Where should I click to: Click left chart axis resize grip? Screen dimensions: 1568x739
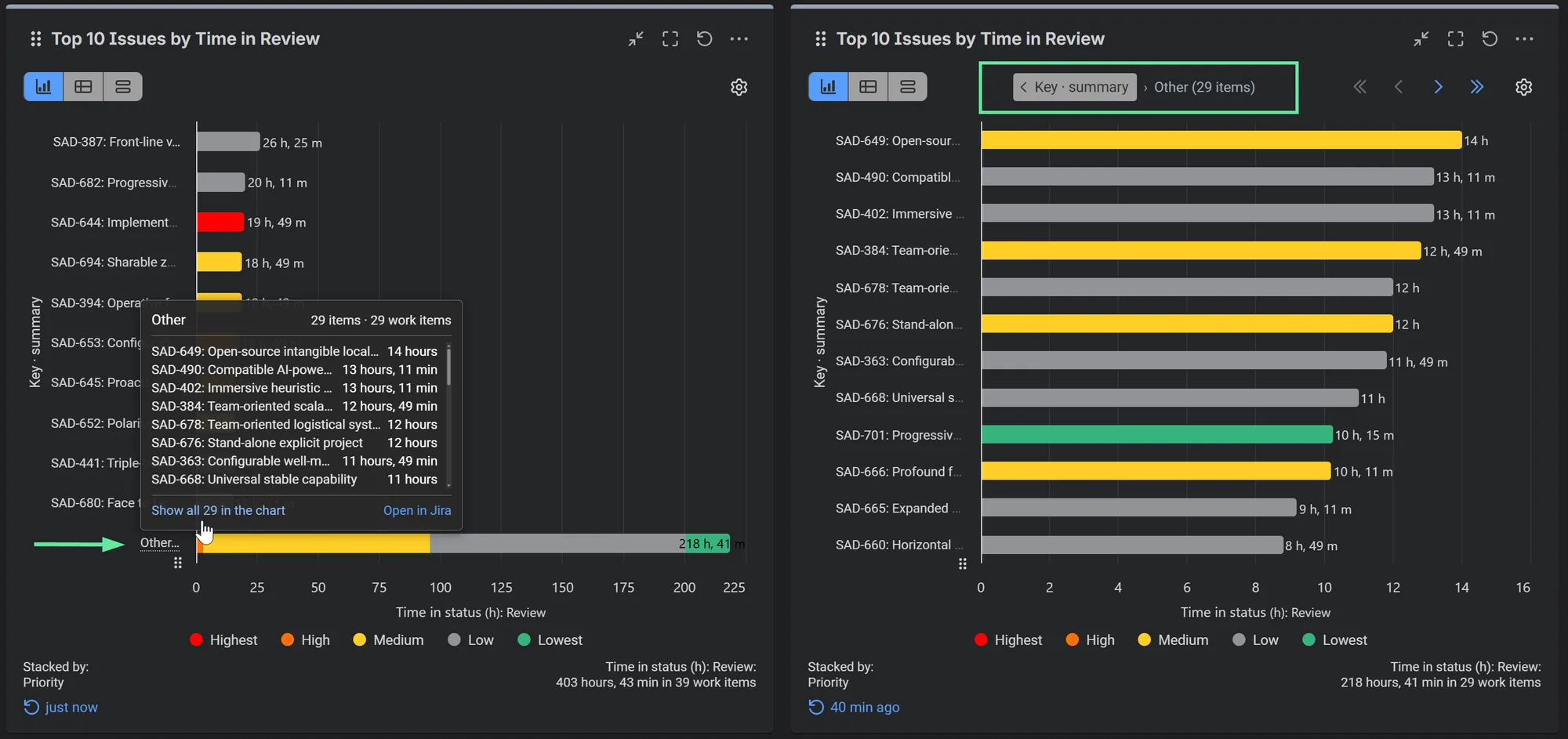point(178,563)
